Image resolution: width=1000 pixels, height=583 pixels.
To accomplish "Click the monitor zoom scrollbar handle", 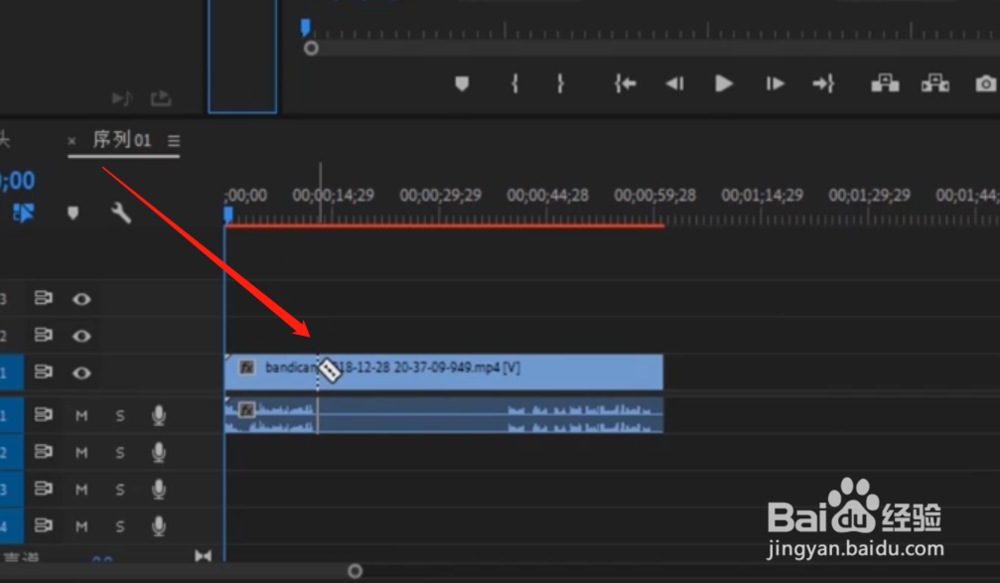I will pos(311,48).
